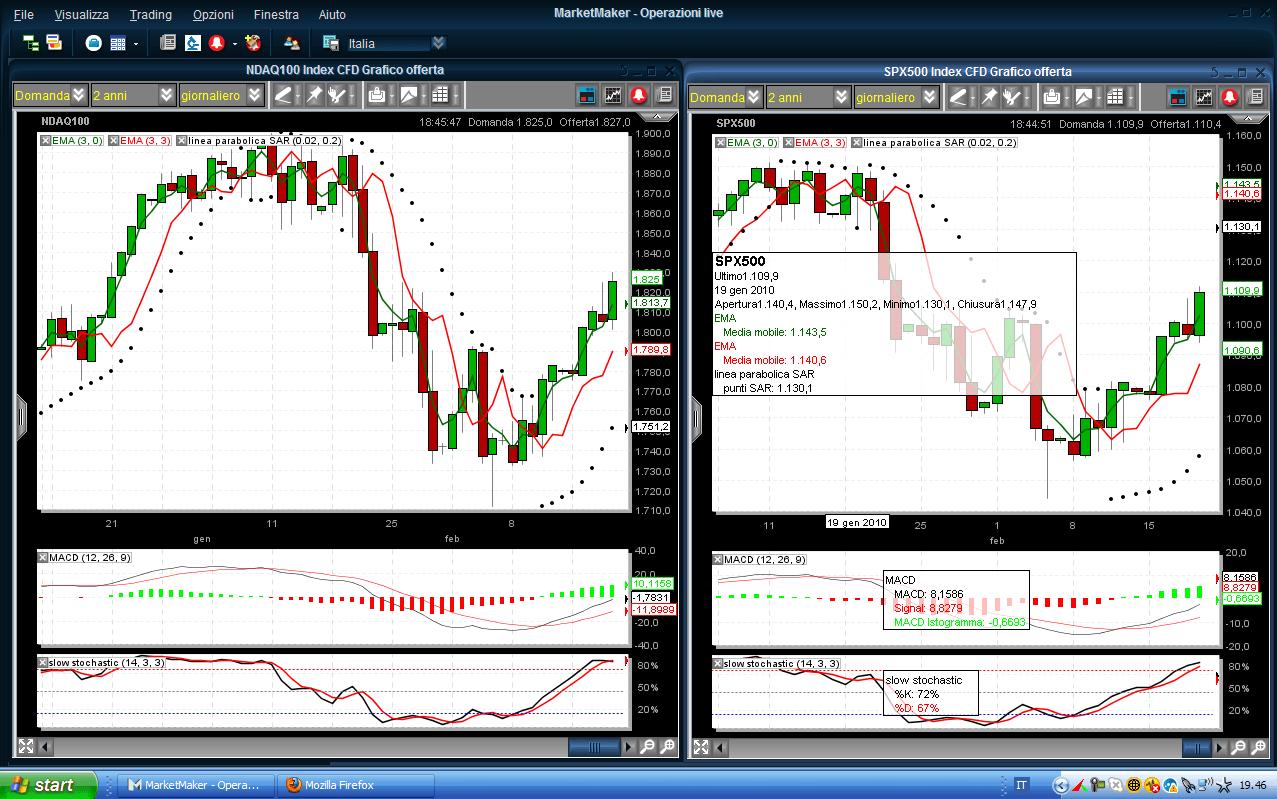Open the Italia language dropdown in main toolbar
The height and width of the screenshot is (799, 1277).
coord(438,43)
